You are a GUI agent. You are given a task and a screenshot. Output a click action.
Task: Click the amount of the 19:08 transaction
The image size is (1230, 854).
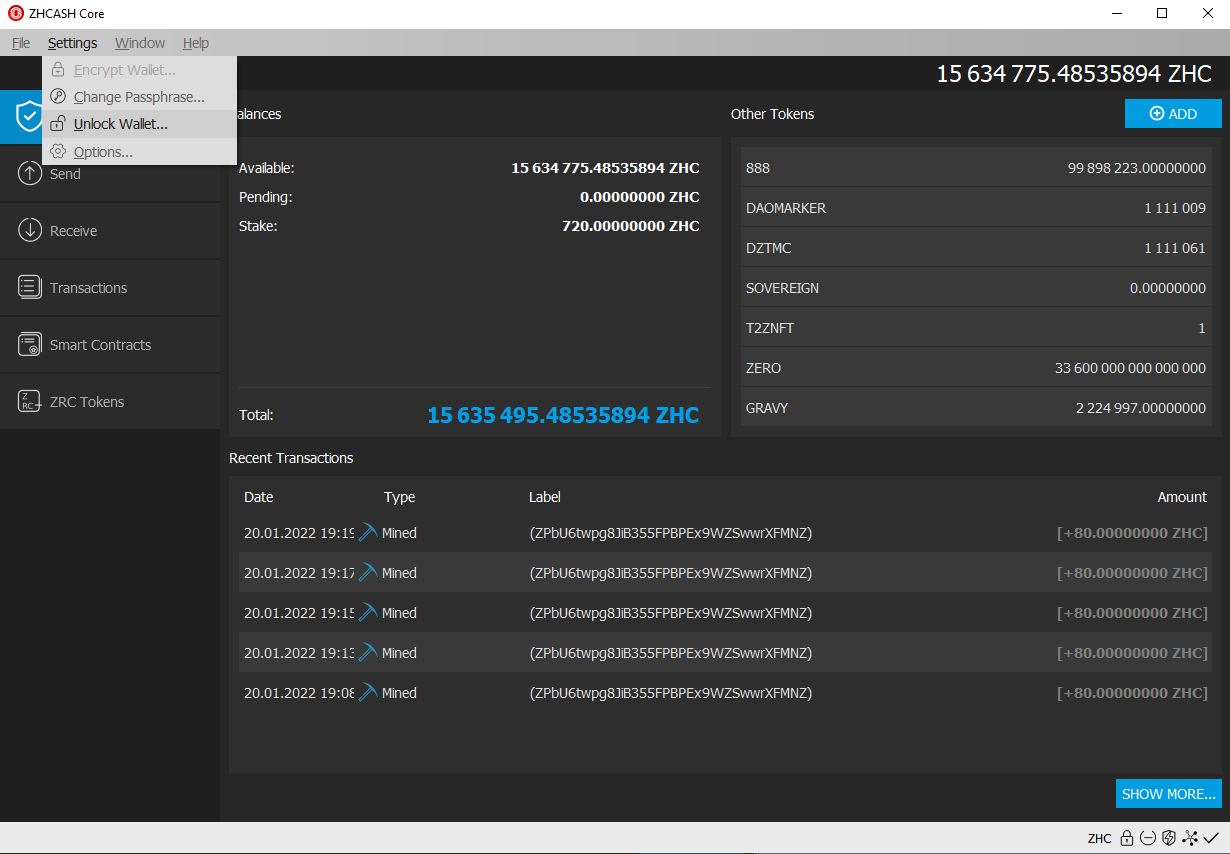(1132, 693)
